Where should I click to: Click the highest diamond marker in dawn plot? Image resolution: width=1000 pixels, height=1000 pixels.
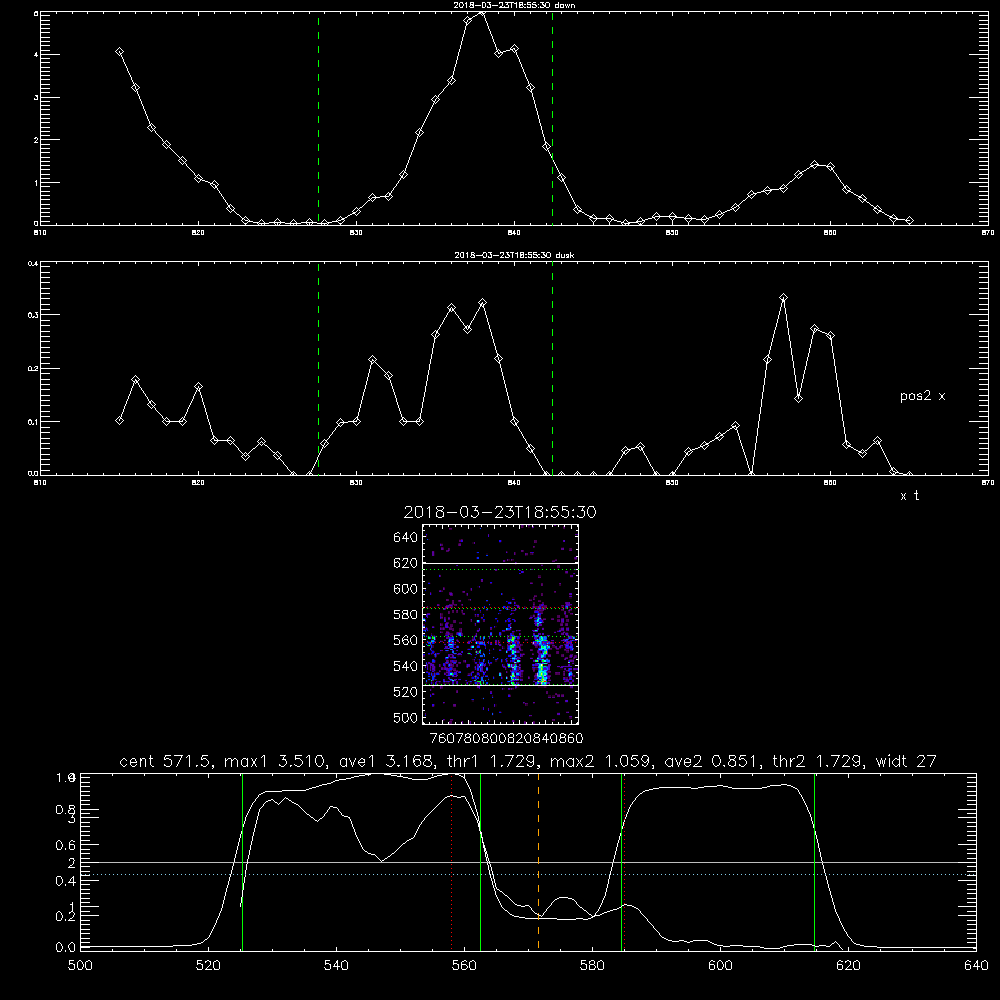tap(483, 11)
